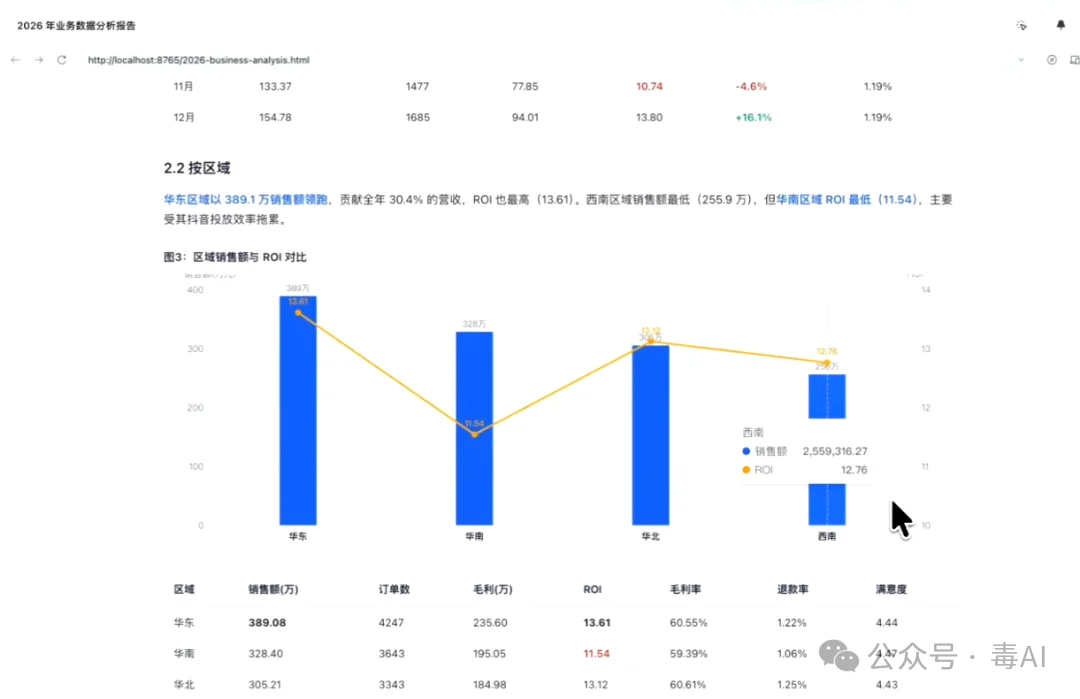Click the 59.39% margin cell

click(689, 654)
